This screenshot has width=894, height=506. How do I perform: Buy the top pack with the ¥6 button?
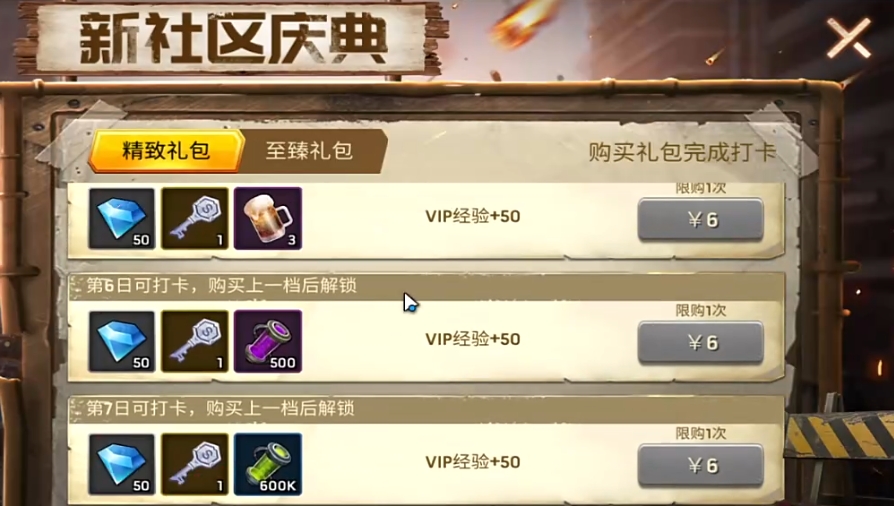pyautogui.click(x=701, y=220)
